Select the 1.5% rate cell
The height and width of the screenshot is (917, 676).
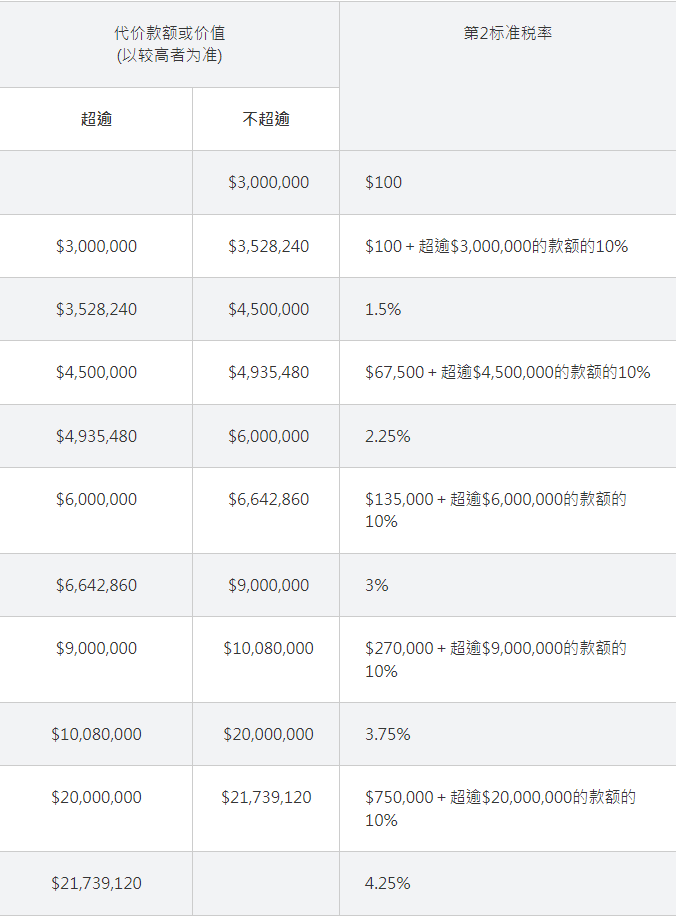click(x=383, y=309)
